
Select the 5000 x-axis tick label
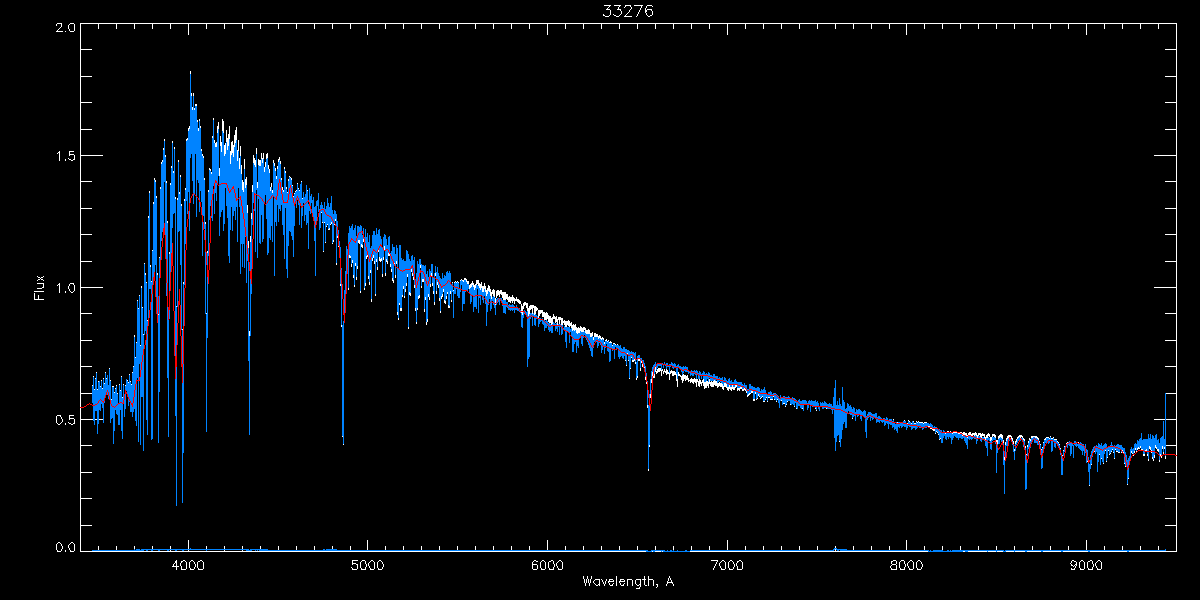pyautogui.click(x=367, y=564)
